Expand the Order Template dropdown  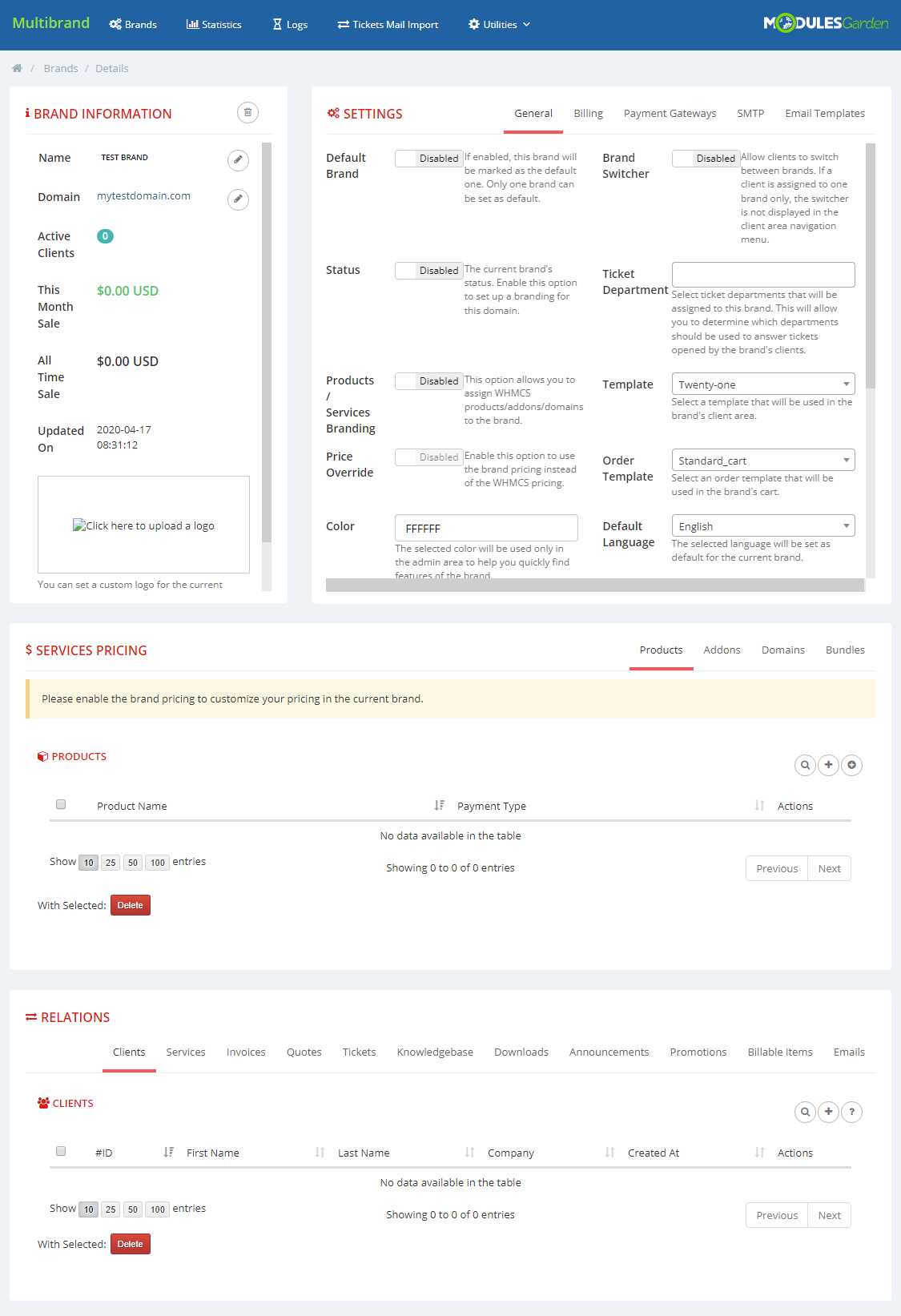[762, 461]
